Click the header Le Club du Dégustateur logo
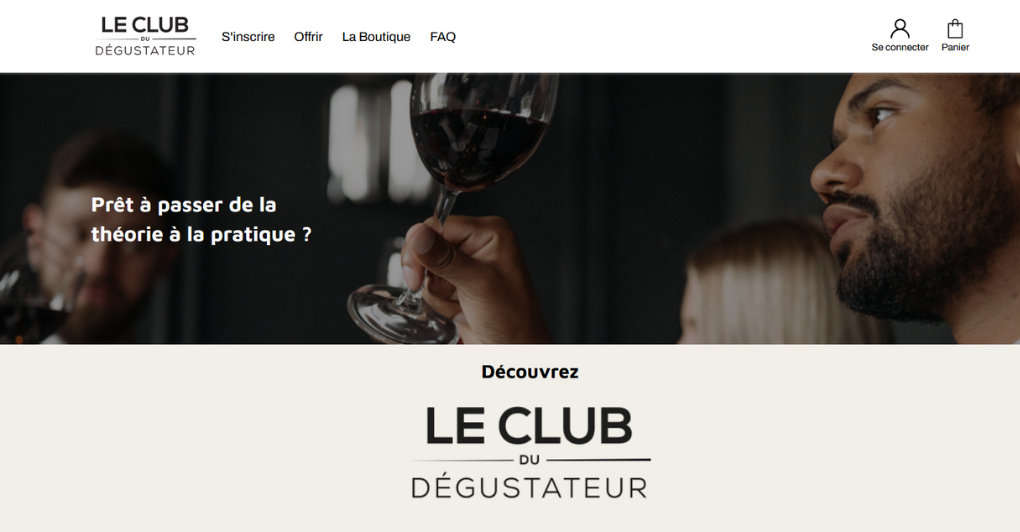Viewport: 1020px width, 532px height. point(145,36)
